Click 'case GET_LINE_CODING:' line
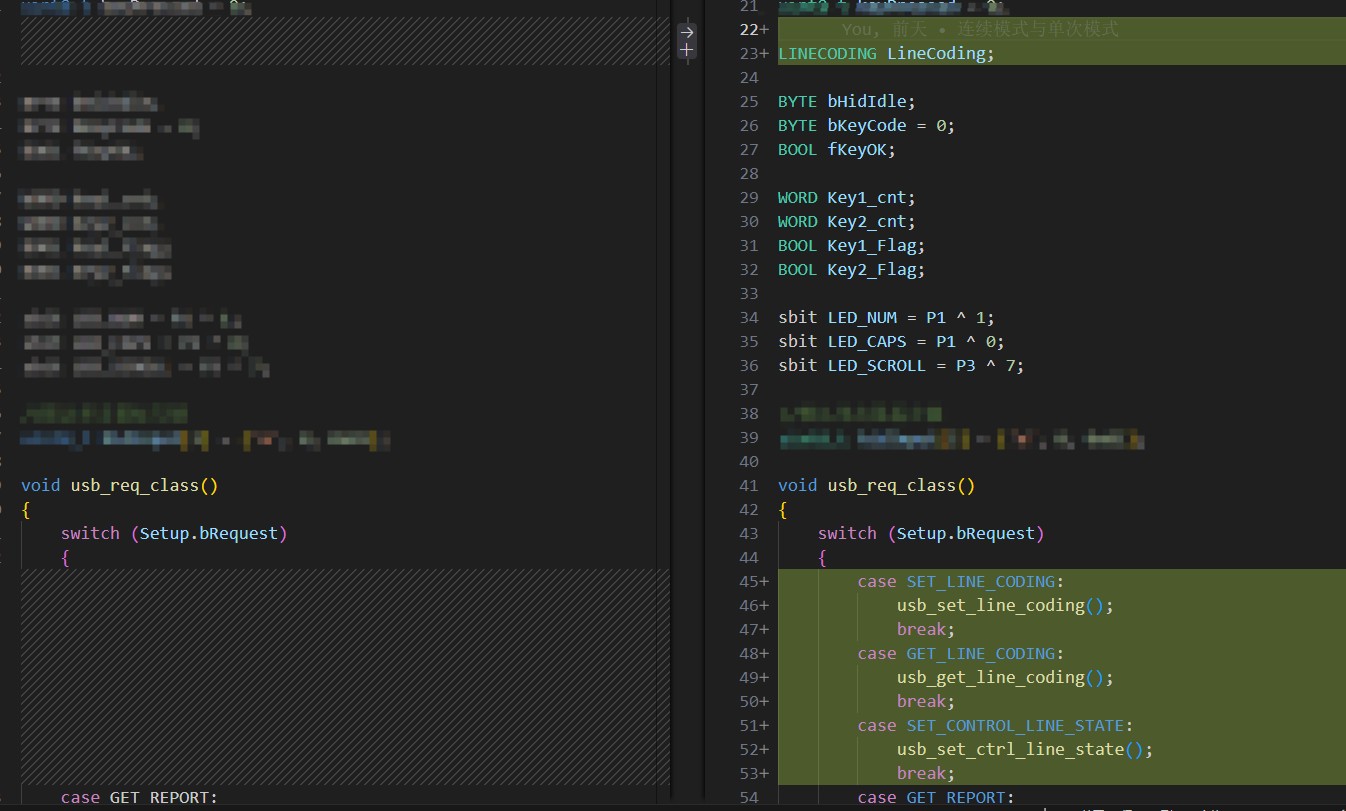Image resolution: width=1346 pixels, height=811 pixels. [x=960, y=654]
